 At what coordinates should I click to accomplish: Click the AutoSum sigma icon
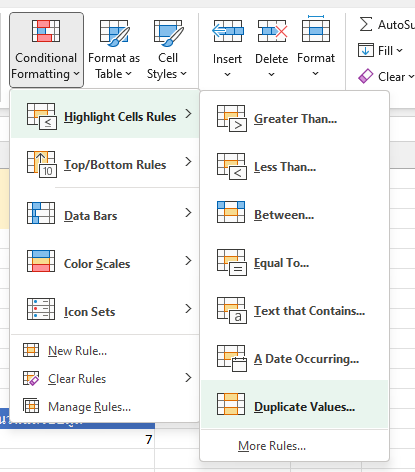point(366,24)
